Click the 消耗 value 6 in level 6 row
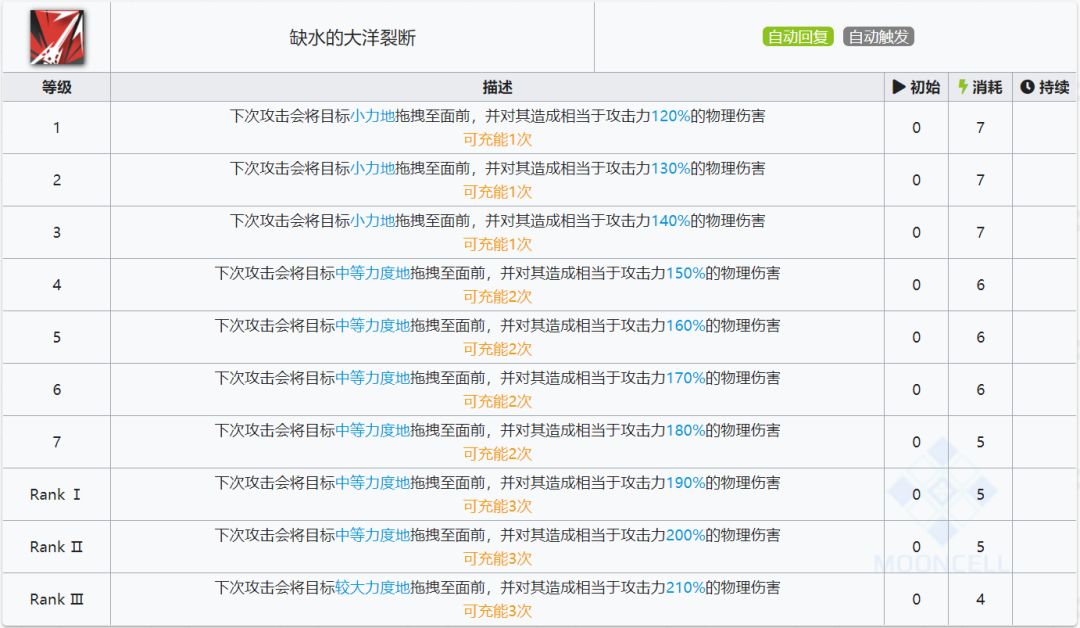Screen dimensions: 1080x628 click(980, 389)
